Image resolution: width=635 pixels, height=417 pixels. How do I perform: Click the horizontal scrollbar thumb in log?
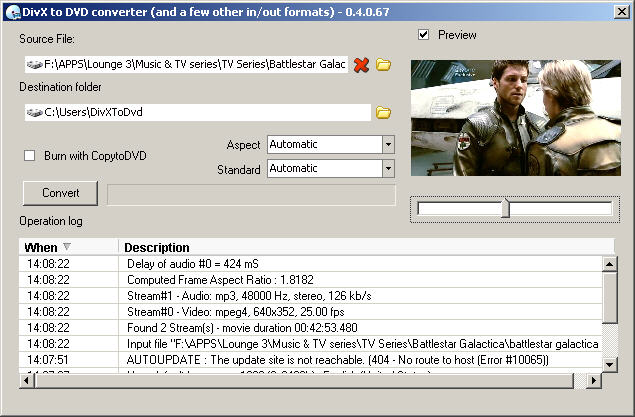coord(304,381)
